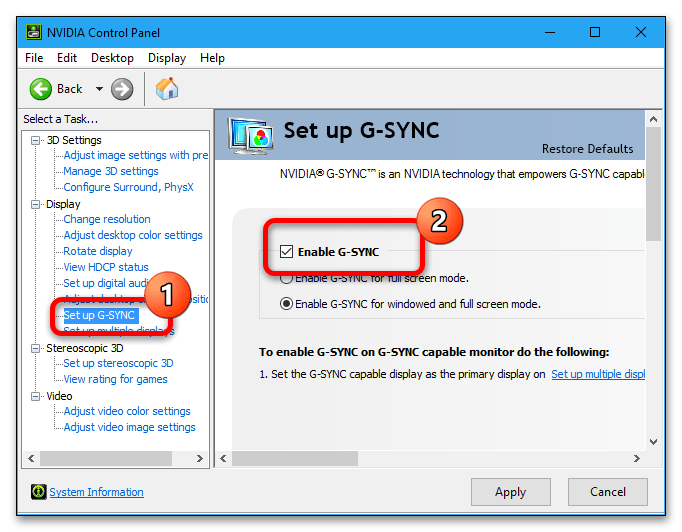Uncheck the Enable G-SYNC checkbox
Screen dimensions: 682x532
coord(286,251)
